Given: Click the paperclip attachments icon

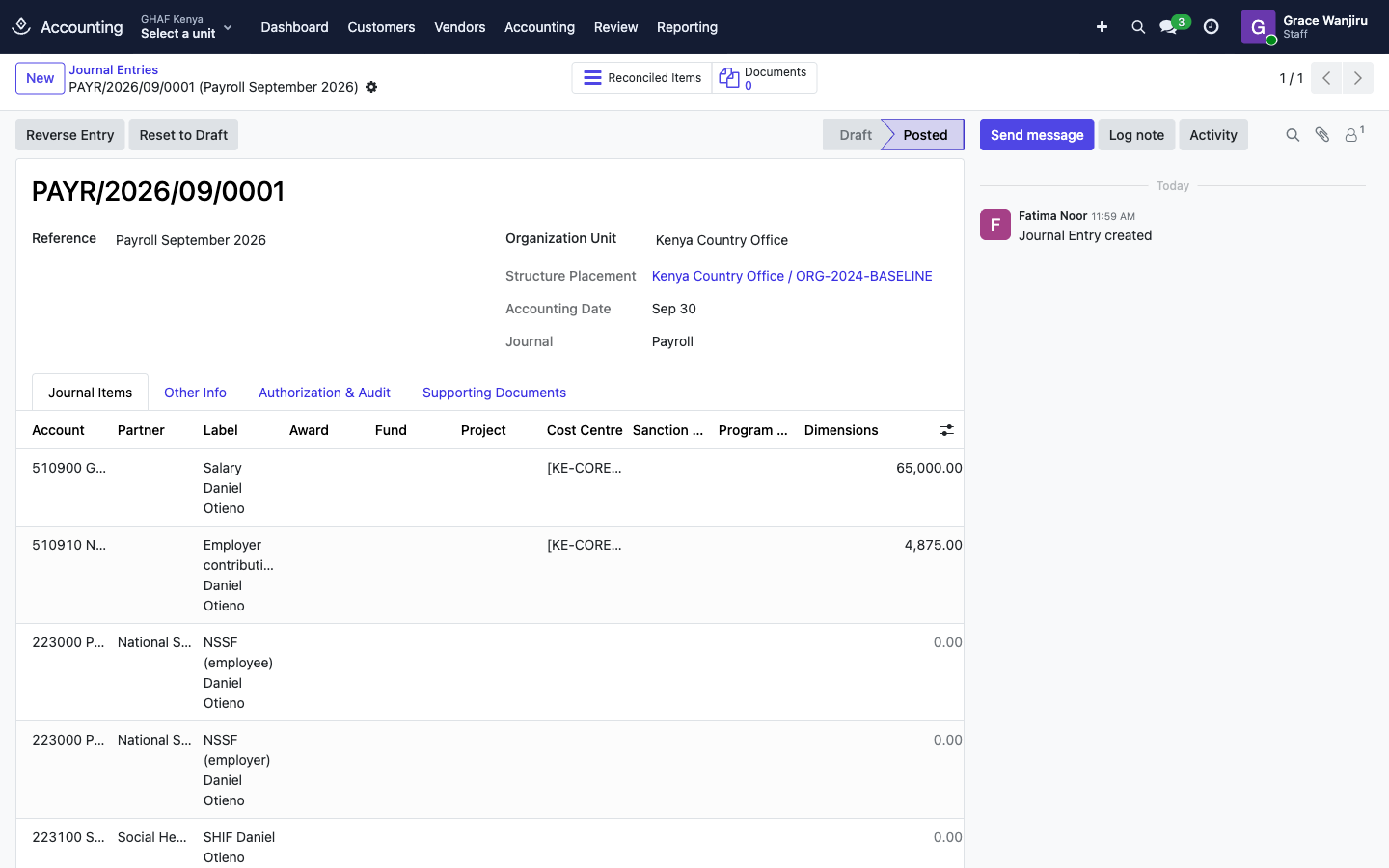Looking at the screenshot, I should [x=1322, y=135].
